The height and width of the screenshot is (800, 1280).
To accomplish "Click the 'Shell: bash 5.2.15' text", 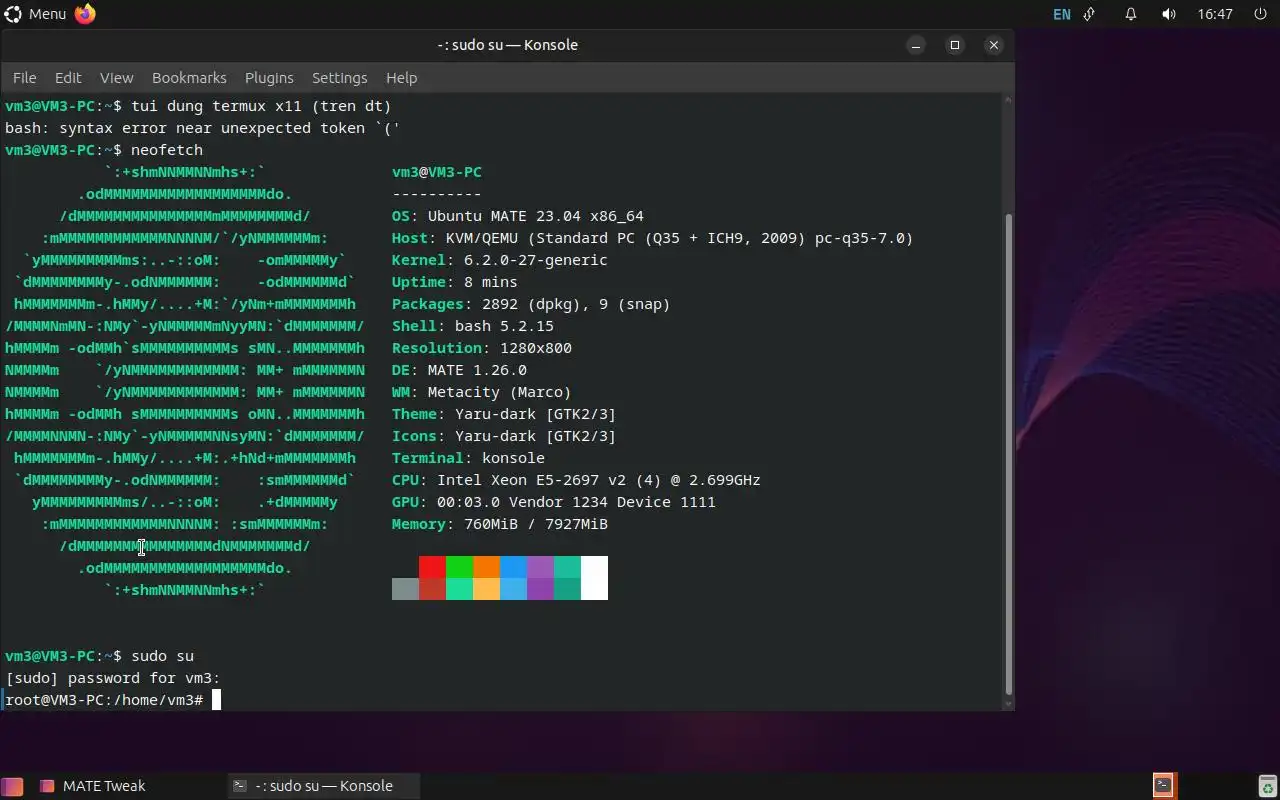I will (473, 326).
